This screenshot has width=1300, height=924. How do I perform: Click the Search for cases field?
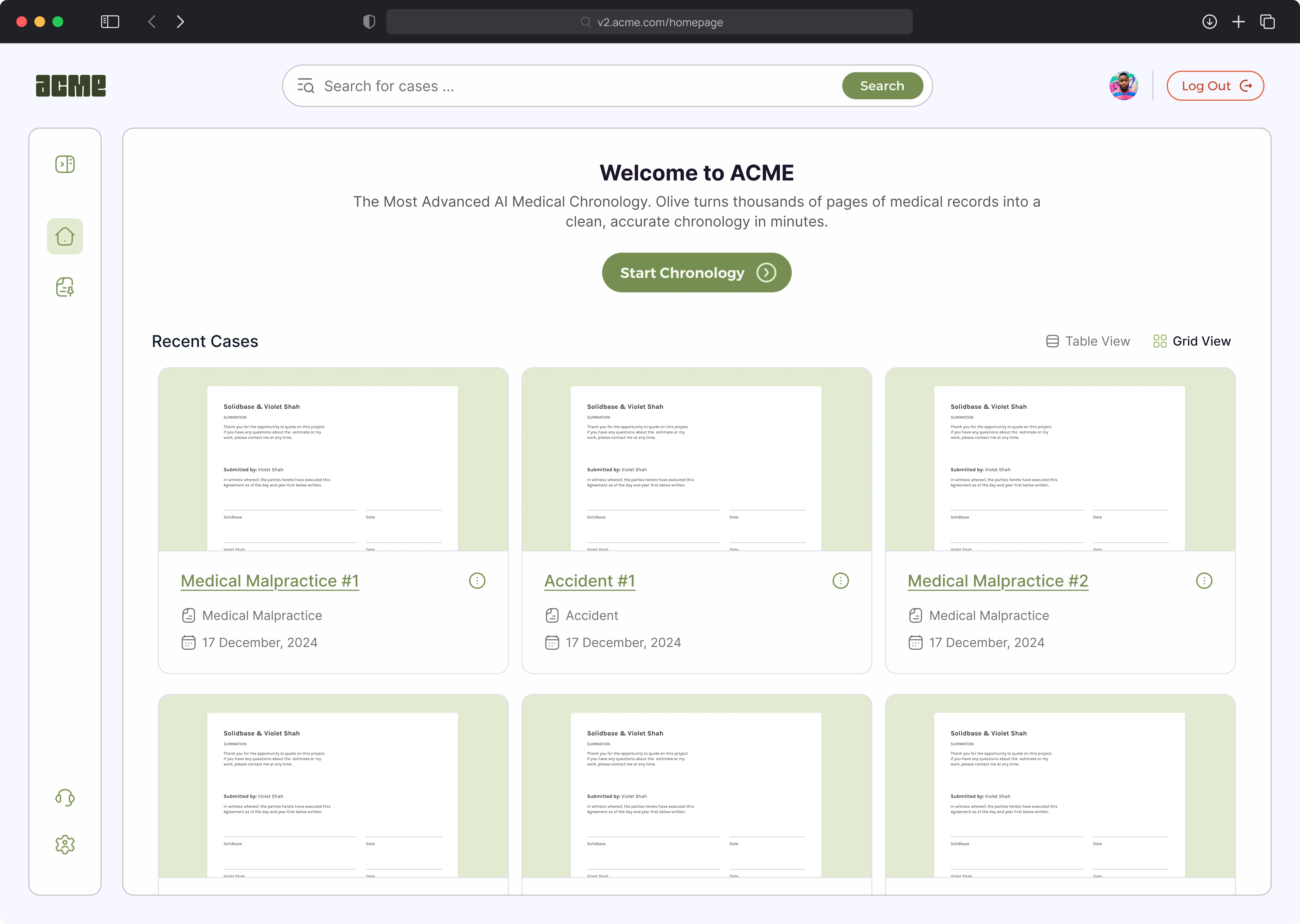[569, 86]
